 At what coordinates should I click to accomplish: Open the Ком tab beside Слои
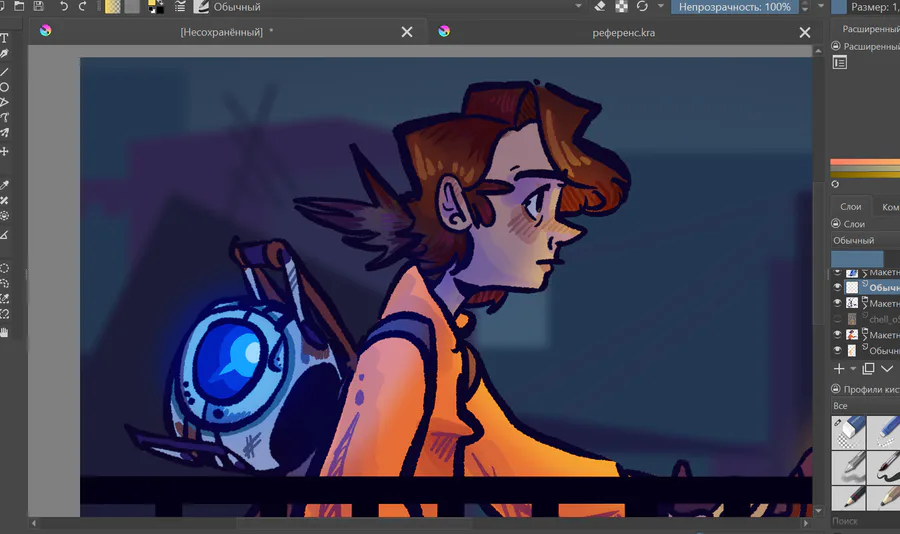coord(887,206)
